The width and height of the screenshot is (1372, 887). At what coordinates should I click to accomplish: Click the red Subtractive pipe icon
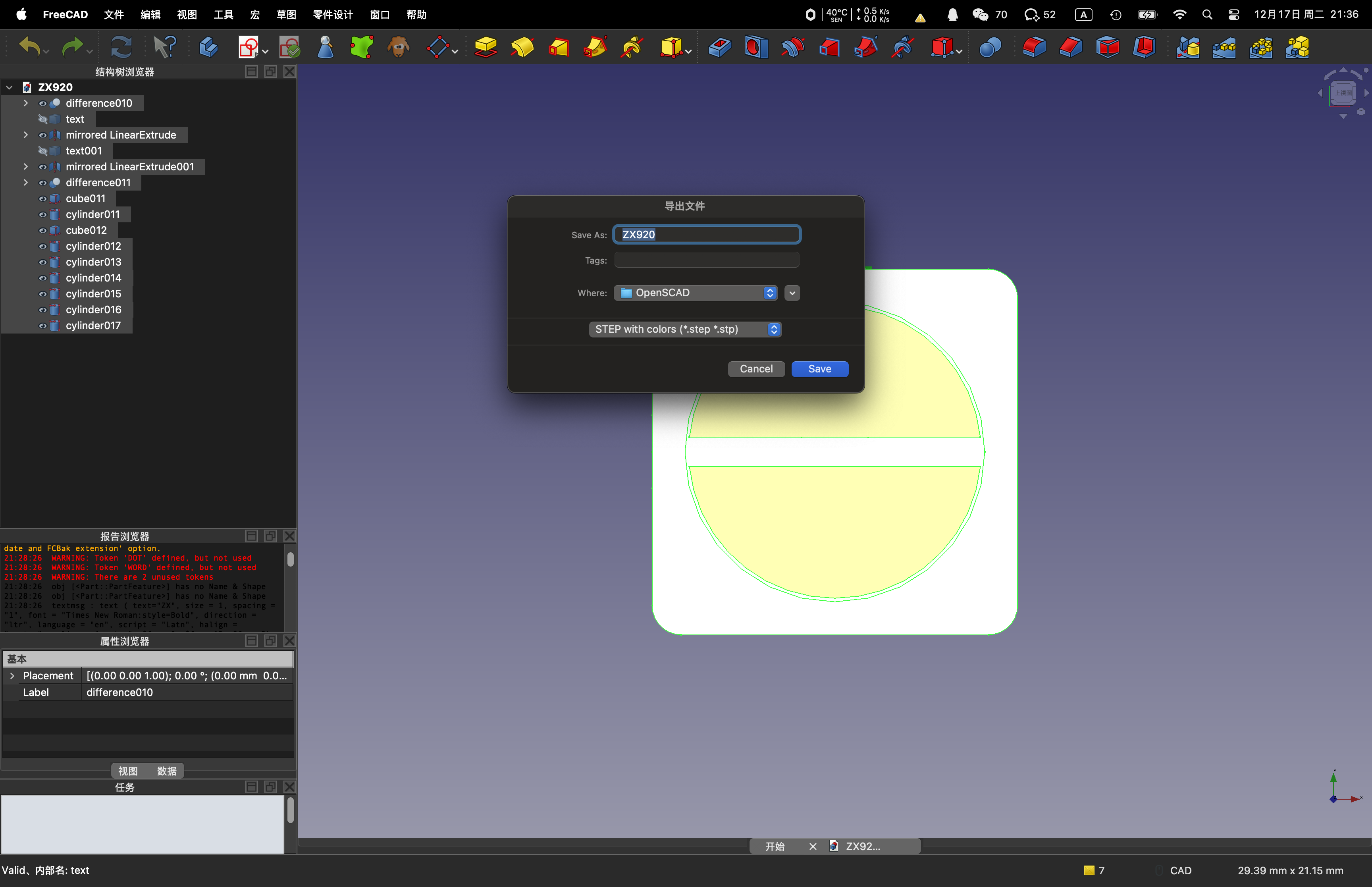[866, 47]
